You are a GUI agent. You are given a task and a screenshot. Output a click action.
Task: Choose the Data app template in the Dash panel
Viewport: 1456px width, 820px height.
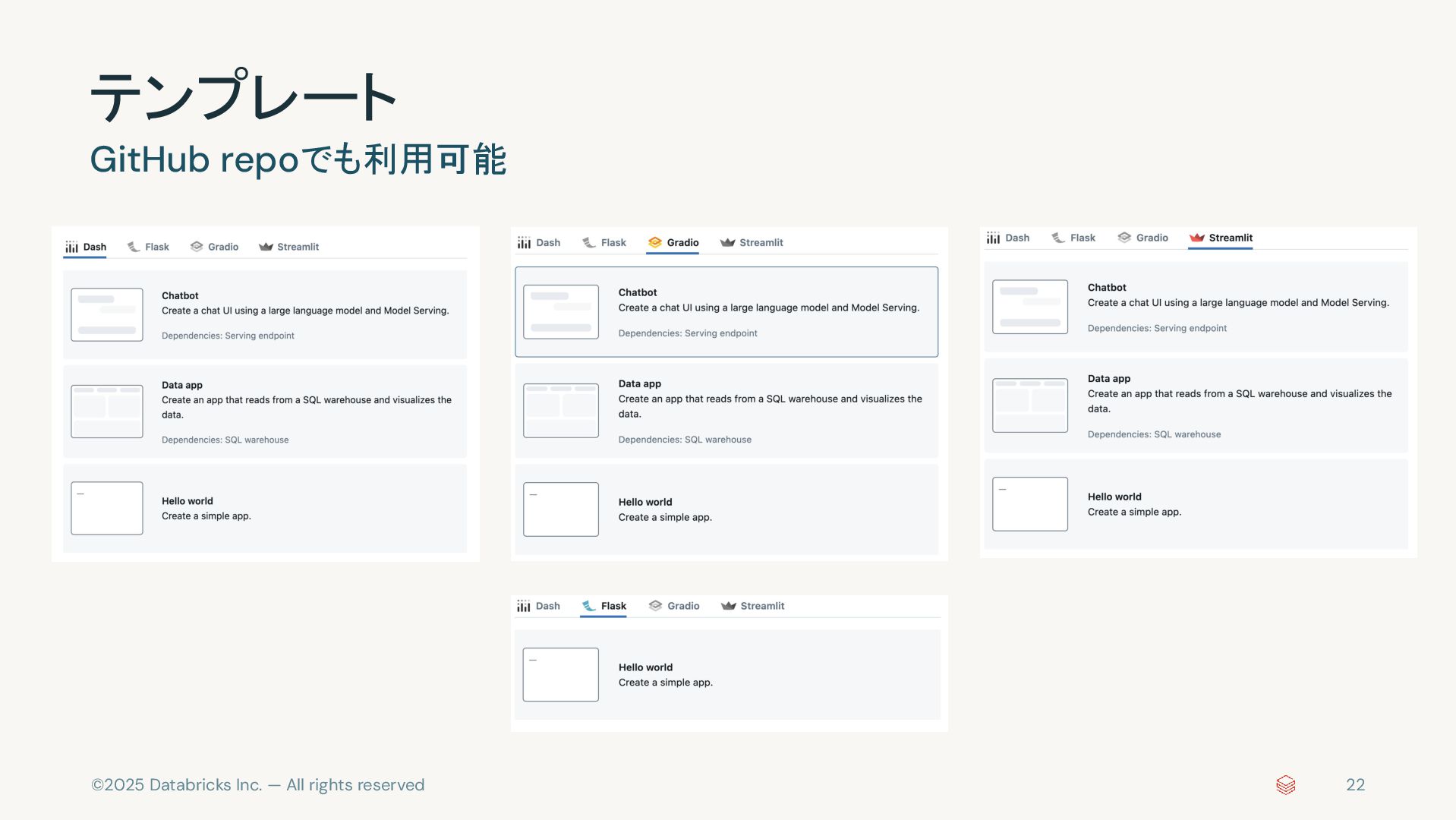click(265, 412)
